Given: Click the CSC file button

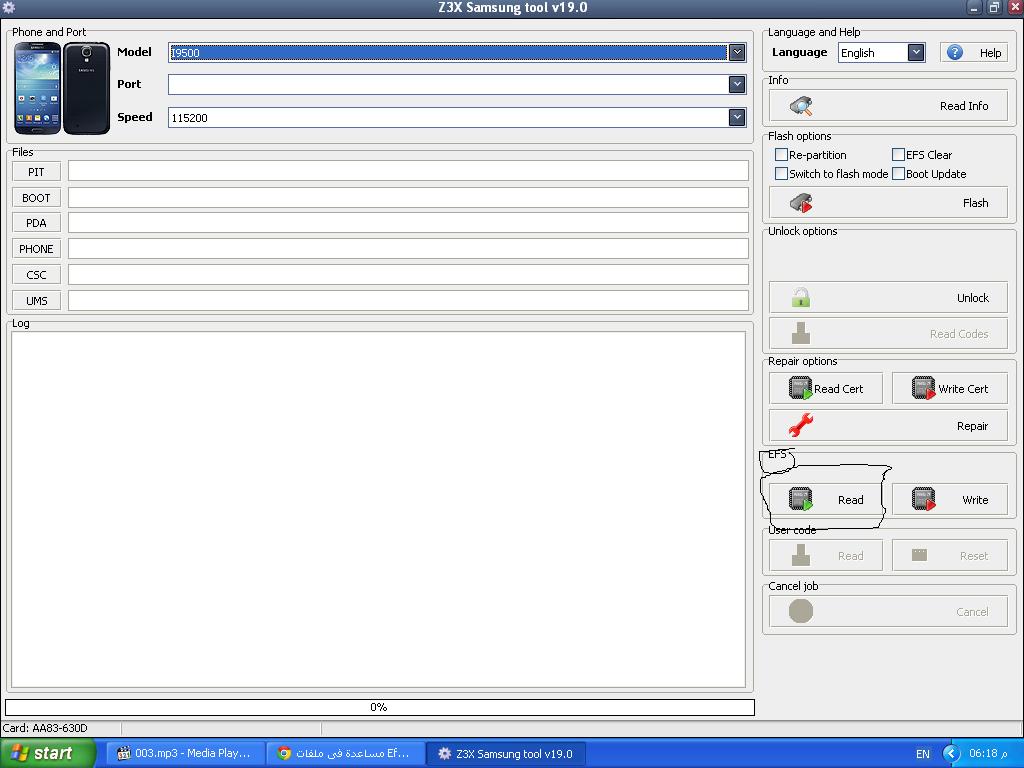Looking at the screenshot, I should click(x=36, y=275).
